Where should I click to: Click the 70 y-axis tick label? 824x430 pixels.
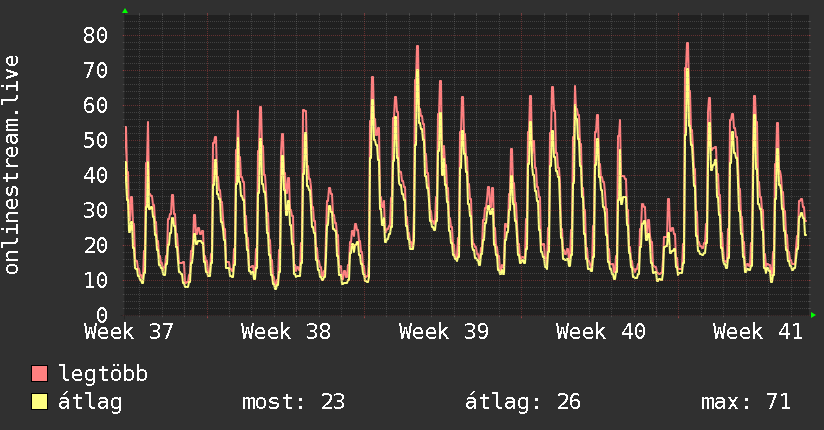tap(96, 70)
